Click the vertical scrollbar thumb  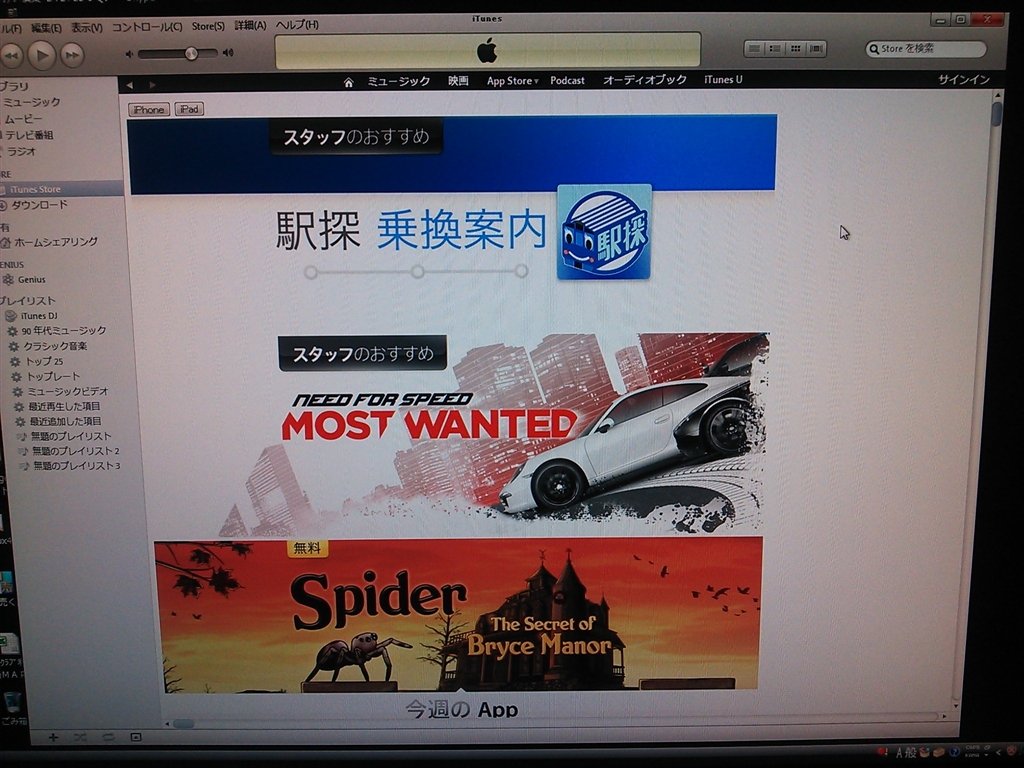tap(997, 114)
